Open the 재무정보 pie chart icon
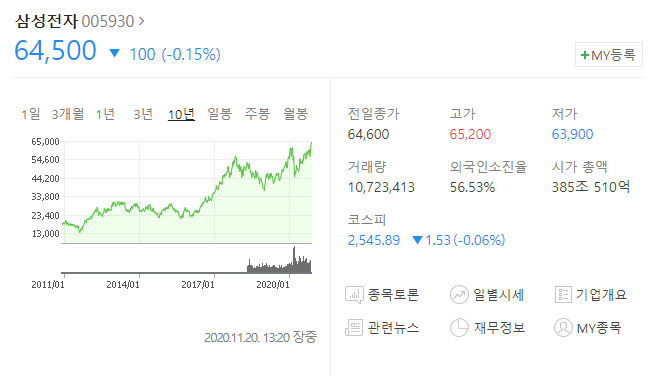 pyautogui.click(x=459, y=328)
